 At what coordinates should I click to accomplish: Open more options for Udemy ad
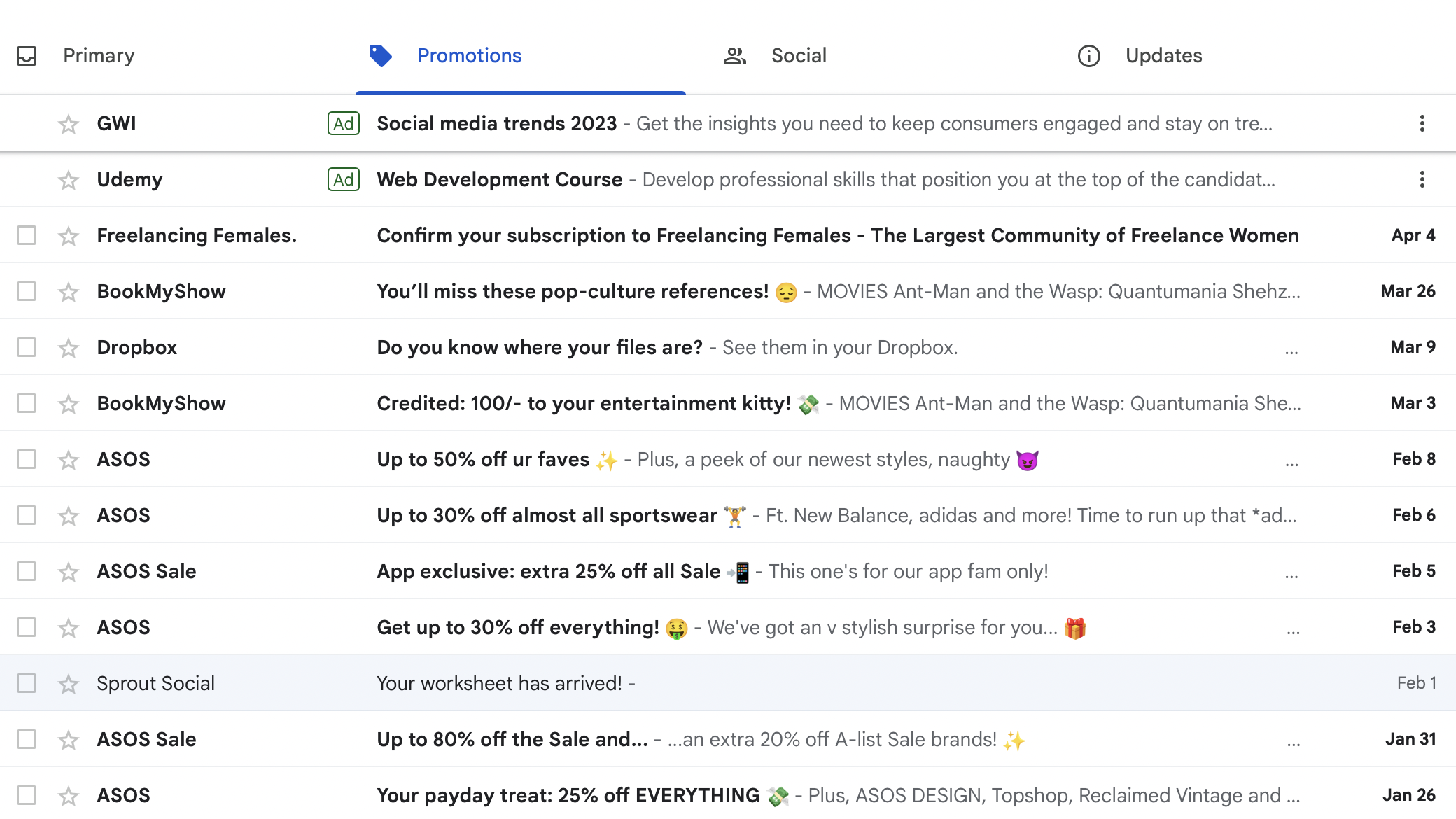point(1422,179)
